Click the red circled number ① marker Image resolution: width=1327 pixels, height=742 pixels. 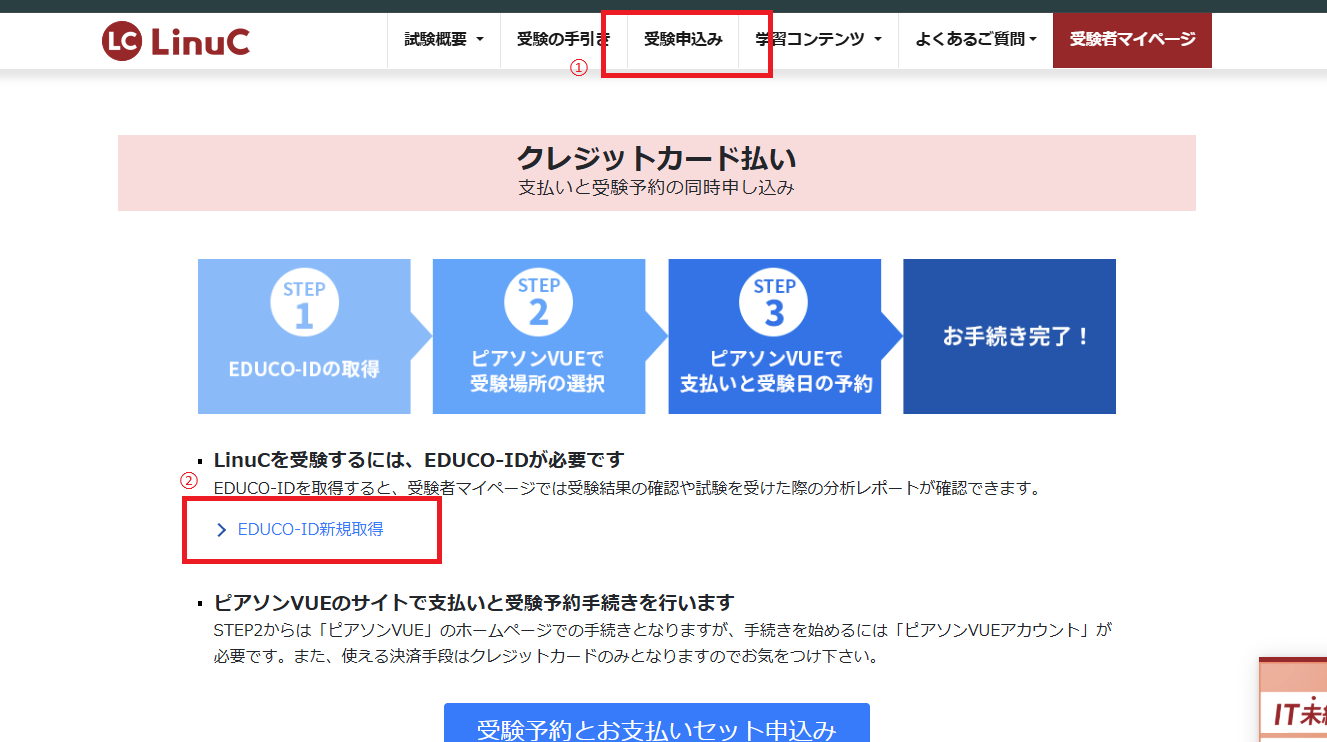(577, 68)
